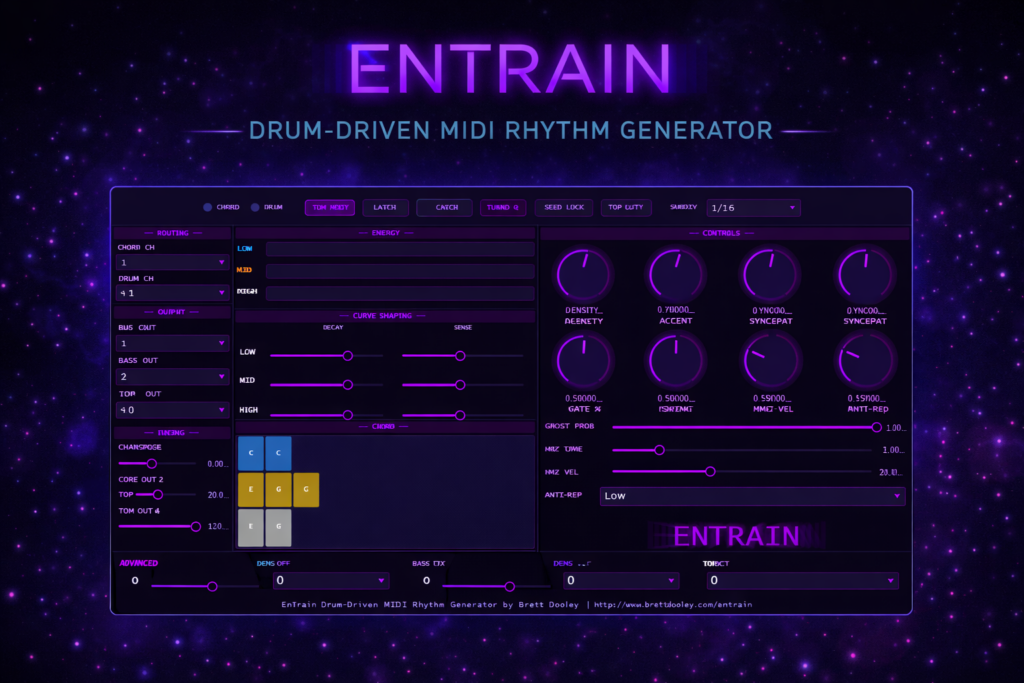
Task: Expand the Chord CH channel dropdown
Action: 173,262
